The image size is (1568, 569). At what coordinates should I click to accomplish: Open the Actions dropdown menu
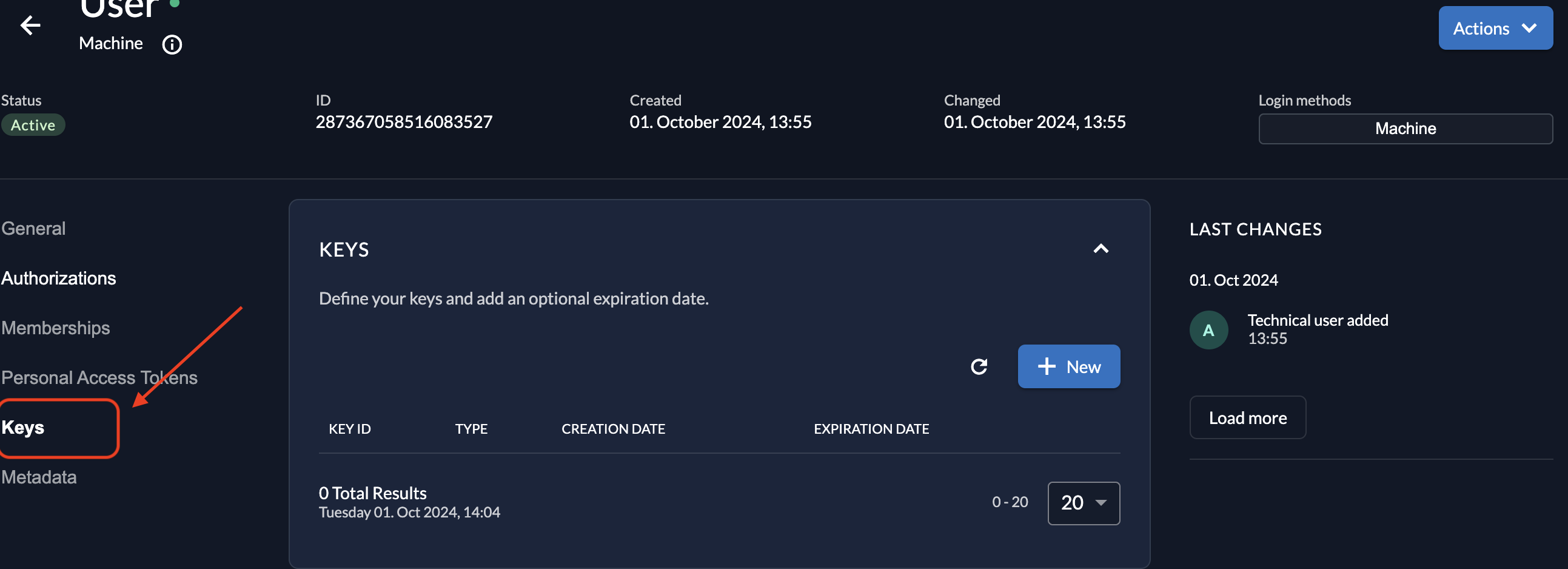[x=1495, y=29]
